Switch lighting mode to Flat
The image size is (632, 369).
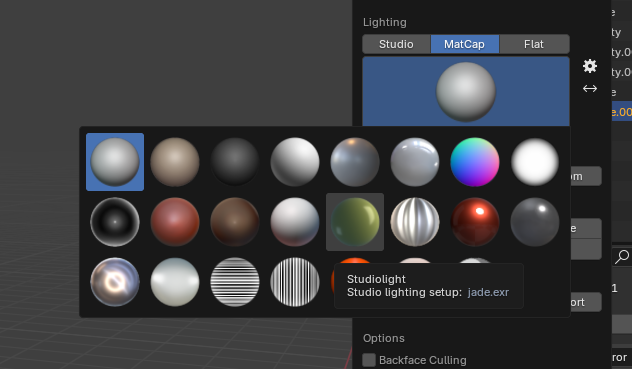click(x=534, y=44)
